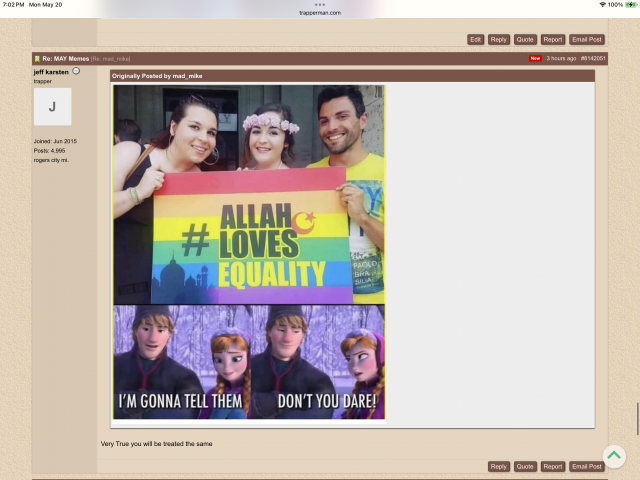Open jeff karsten's profile name link
The height and width of the screenshot is (480, 640).
click(x=51, y=72)
